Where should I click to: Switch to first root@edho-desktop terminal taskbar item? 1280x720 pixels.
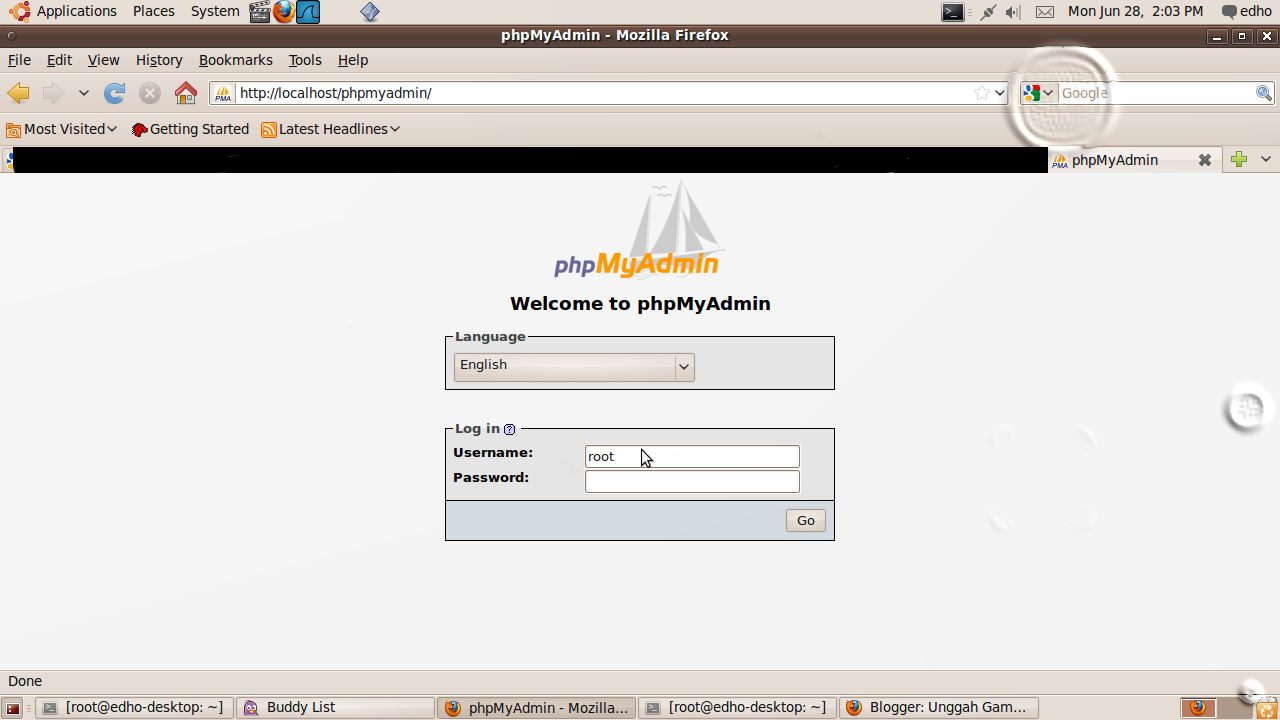point(135,708)
